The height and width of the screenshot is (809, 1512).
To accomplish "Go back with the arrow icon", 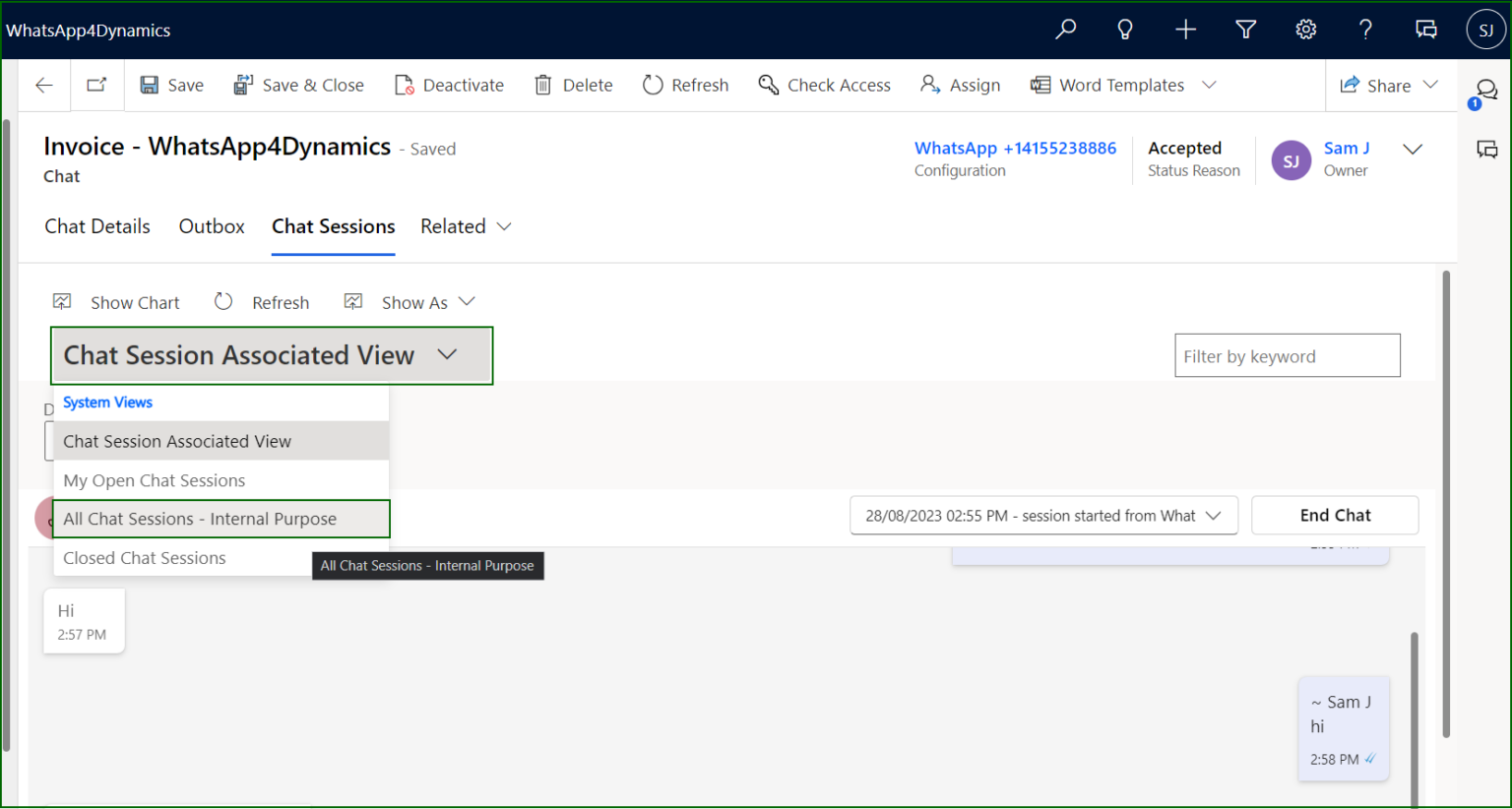I will pyautogui.click(x=43, y=86).
